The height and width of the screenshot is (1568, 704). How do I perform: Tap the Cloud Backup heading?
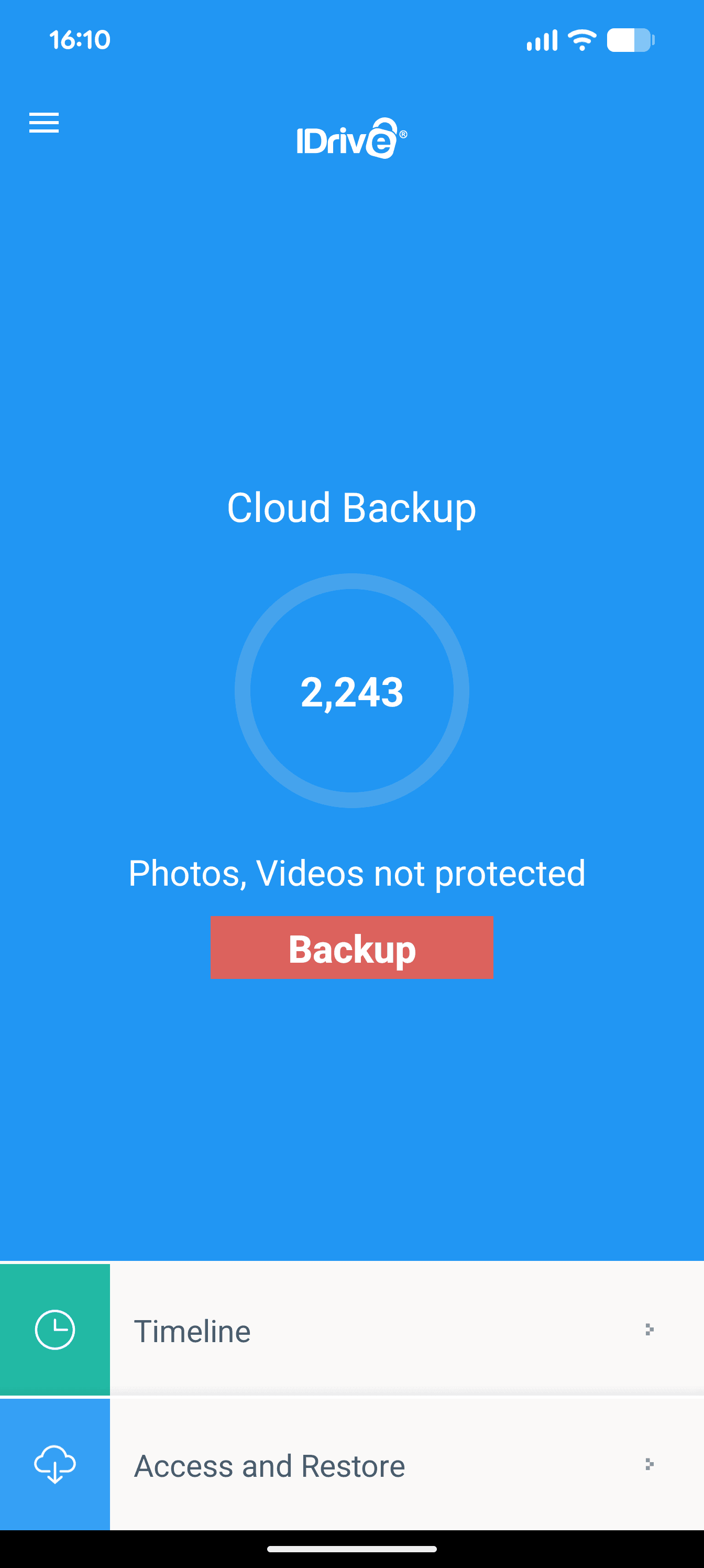[351, 508]
